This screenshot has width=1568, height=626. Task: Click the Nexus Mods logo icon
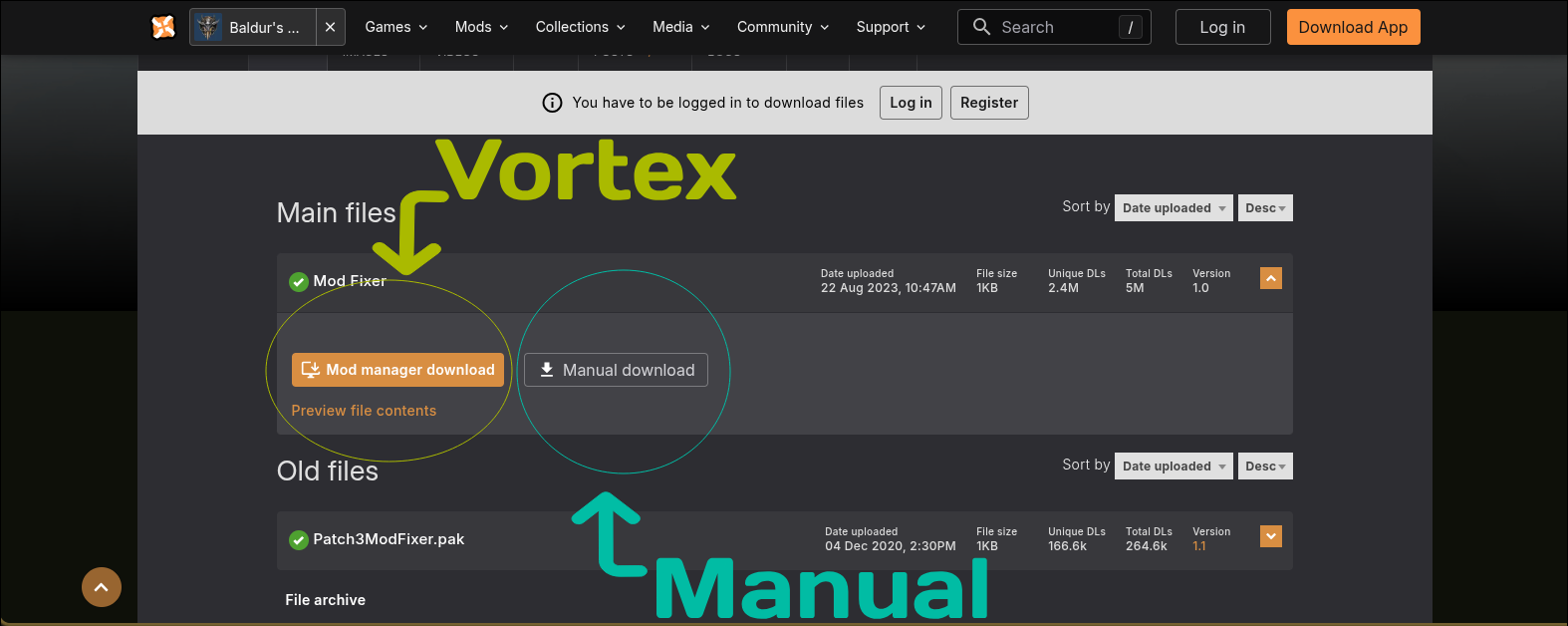[163, 27]
